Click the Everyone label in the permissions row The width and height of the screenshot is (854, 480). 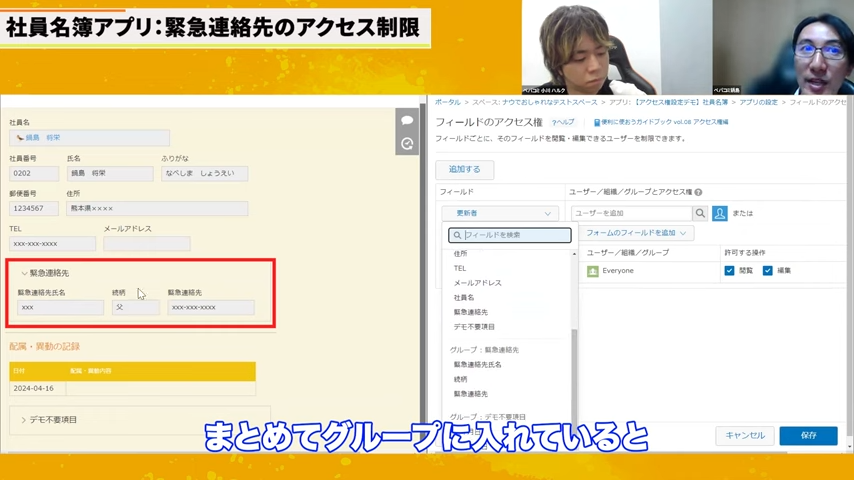pos(618,271)
